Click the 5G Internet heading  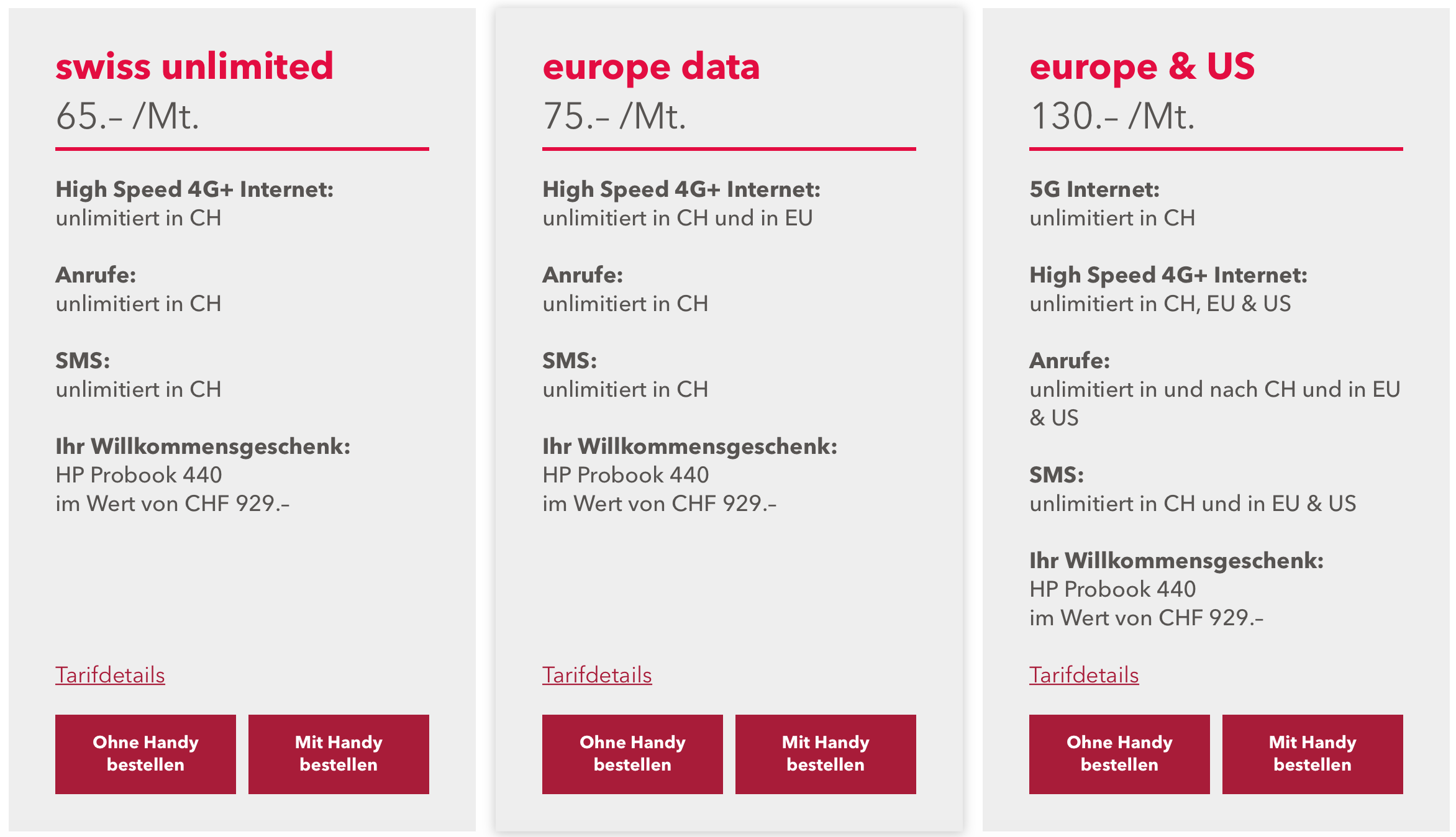1094,189
